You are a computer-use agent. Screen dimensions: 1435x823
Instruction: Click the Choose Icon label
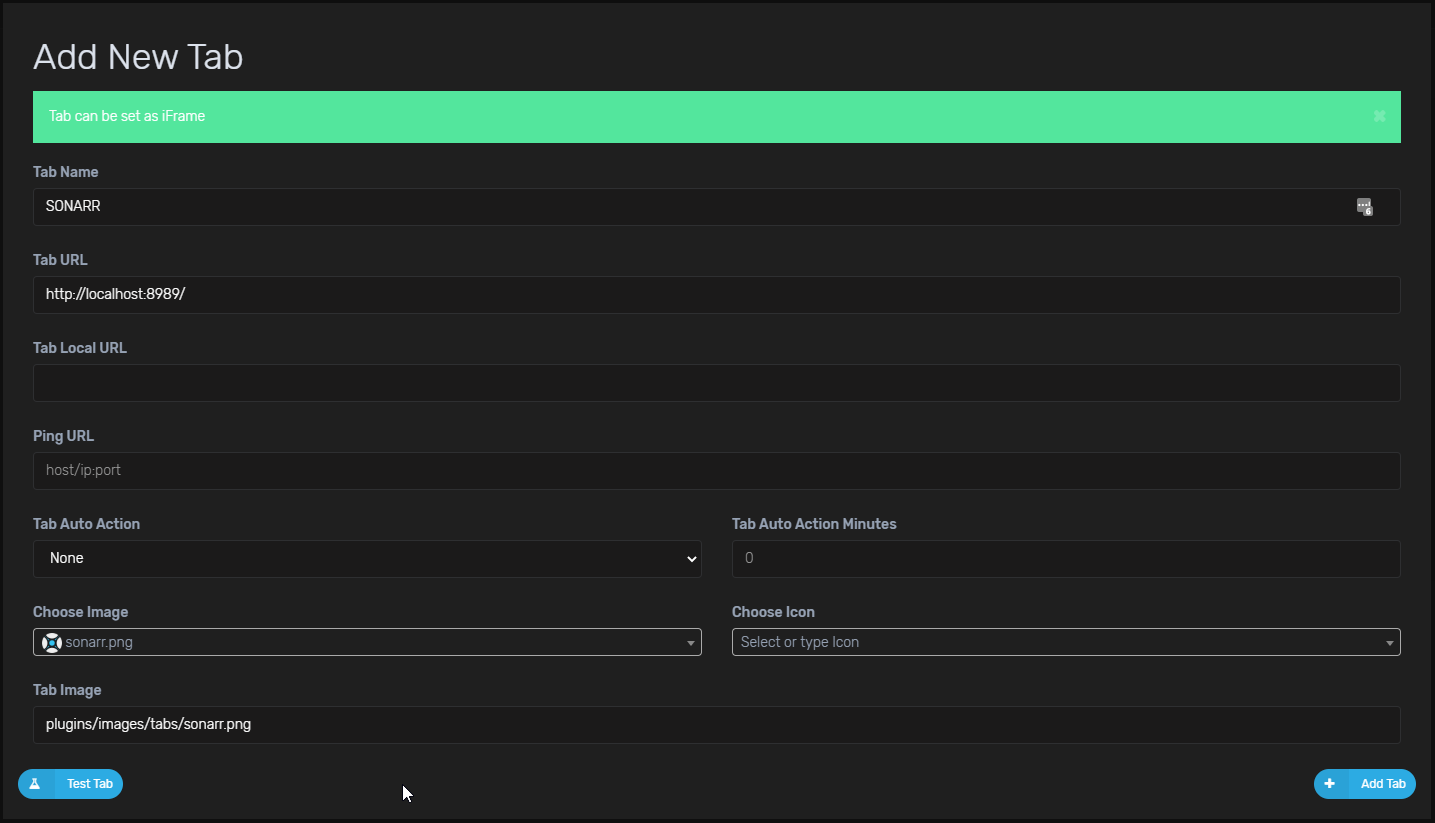tap(773, 612)
